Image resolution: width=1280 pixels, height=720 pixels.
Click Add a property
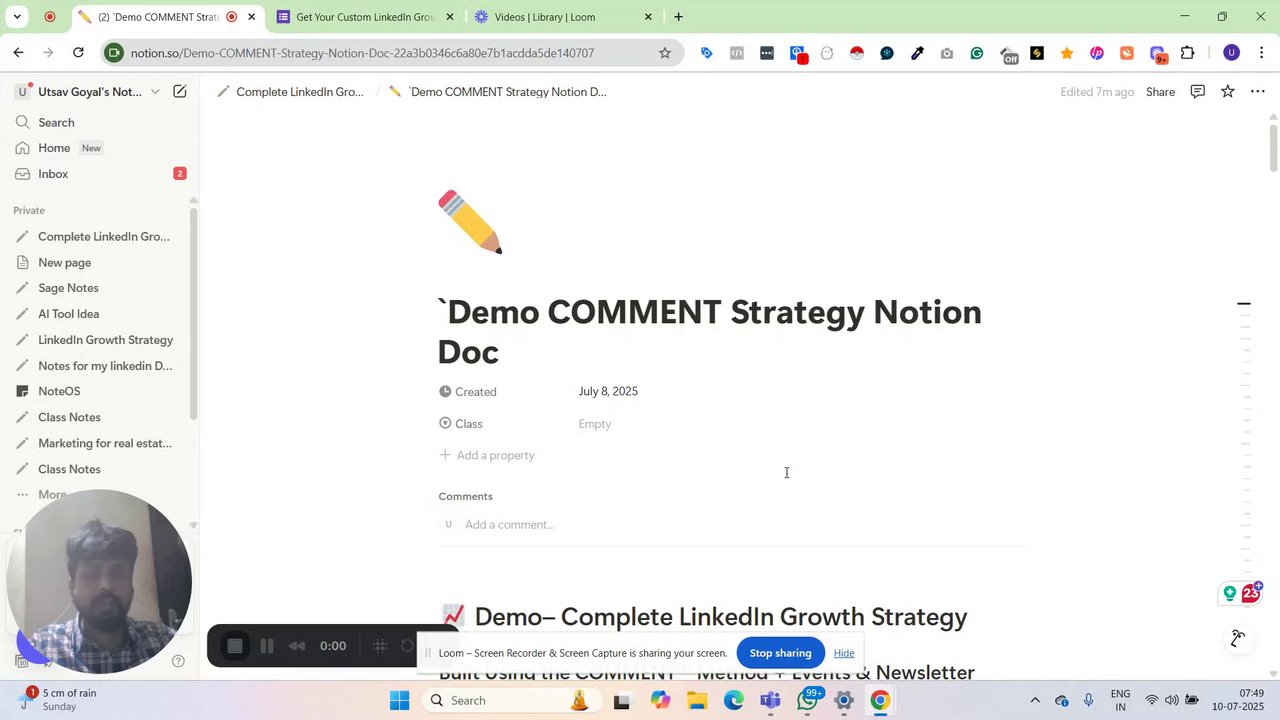pos(487,455)
